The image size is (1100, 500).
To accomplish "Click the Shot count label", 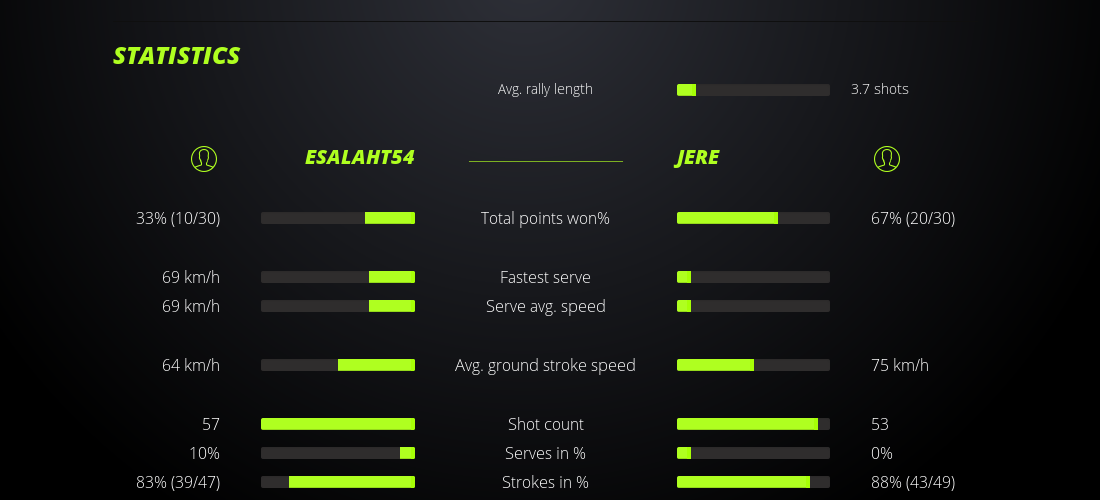I will pos(545,424).
